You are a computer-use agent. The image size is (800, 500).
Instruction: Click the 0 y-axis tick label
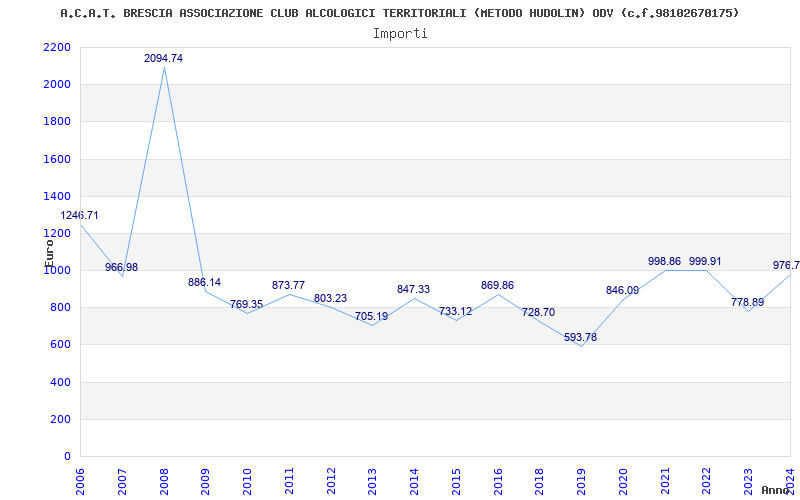[x=67, y=456]
